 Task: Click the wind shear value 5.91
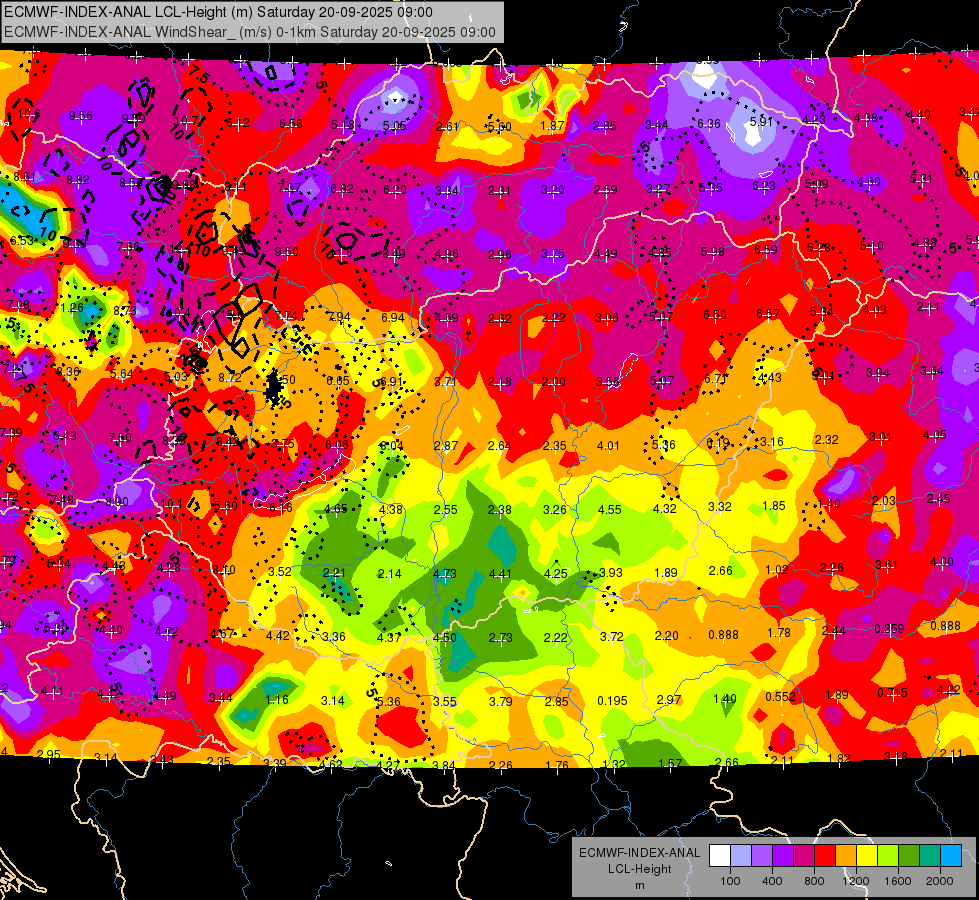(x=761, y=121)
